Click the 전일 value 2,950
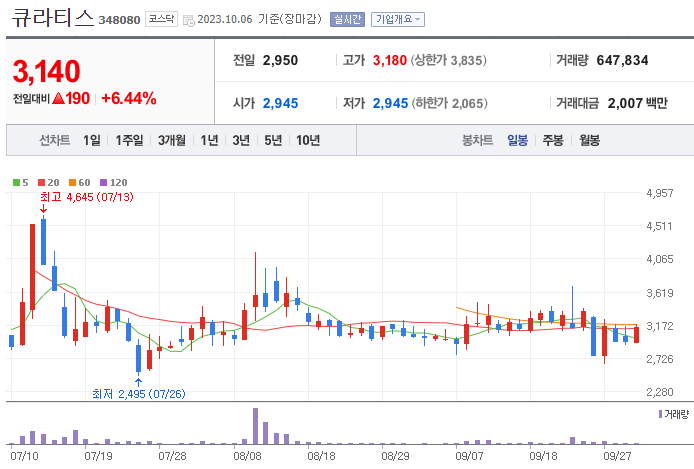 tap(280, 60)
